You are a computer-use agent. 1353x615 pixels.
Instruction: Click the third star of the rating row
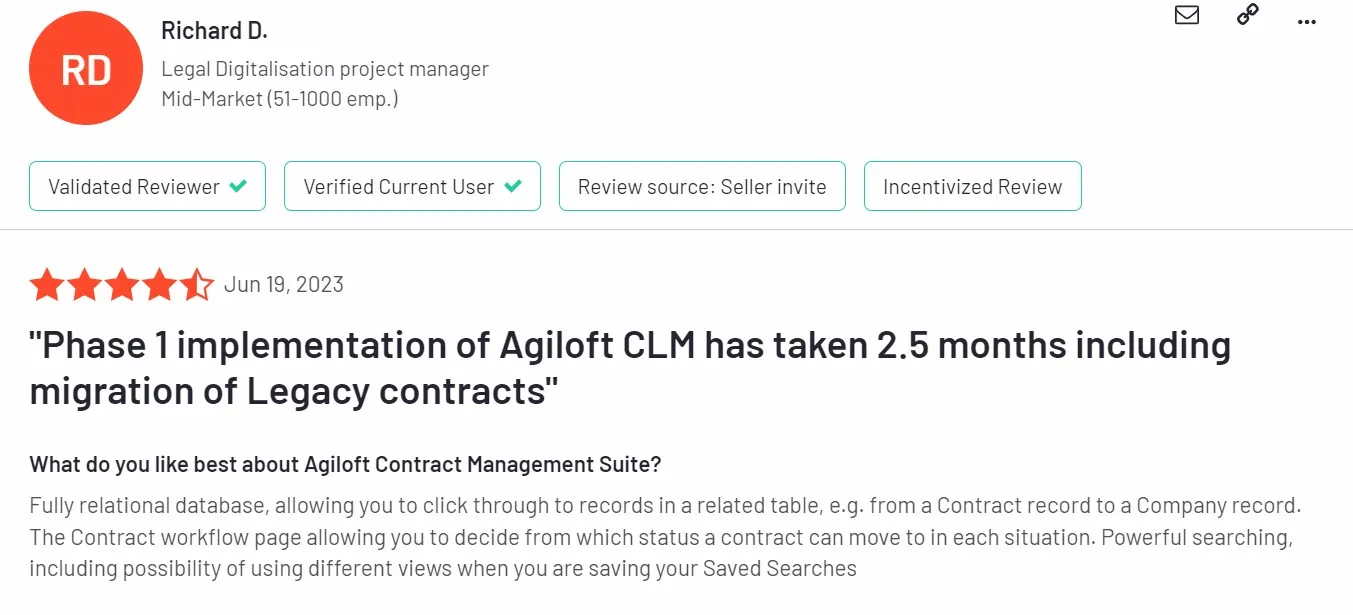[x=123, y=285]
